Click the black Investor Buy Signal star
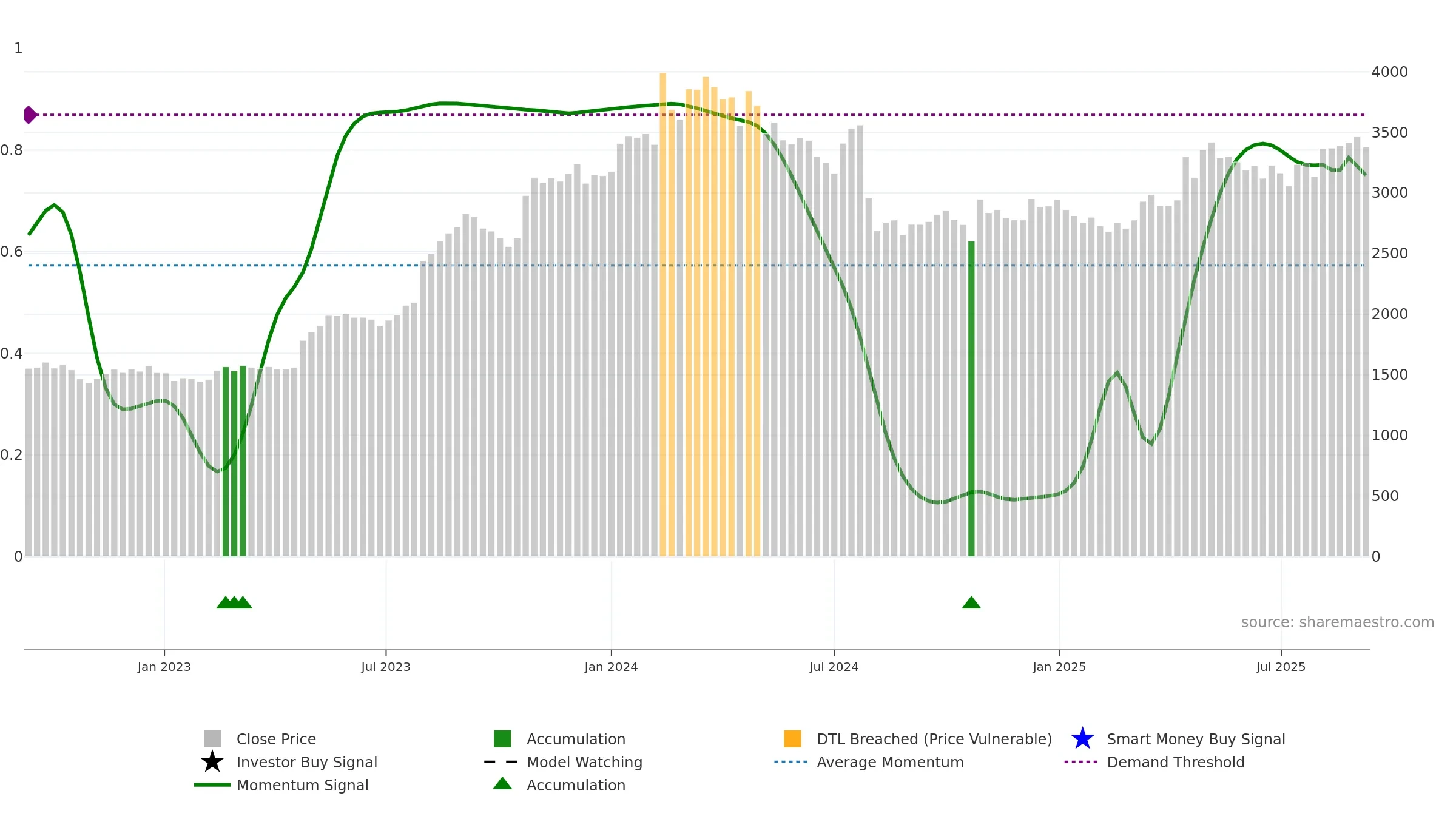 (212, 762)
